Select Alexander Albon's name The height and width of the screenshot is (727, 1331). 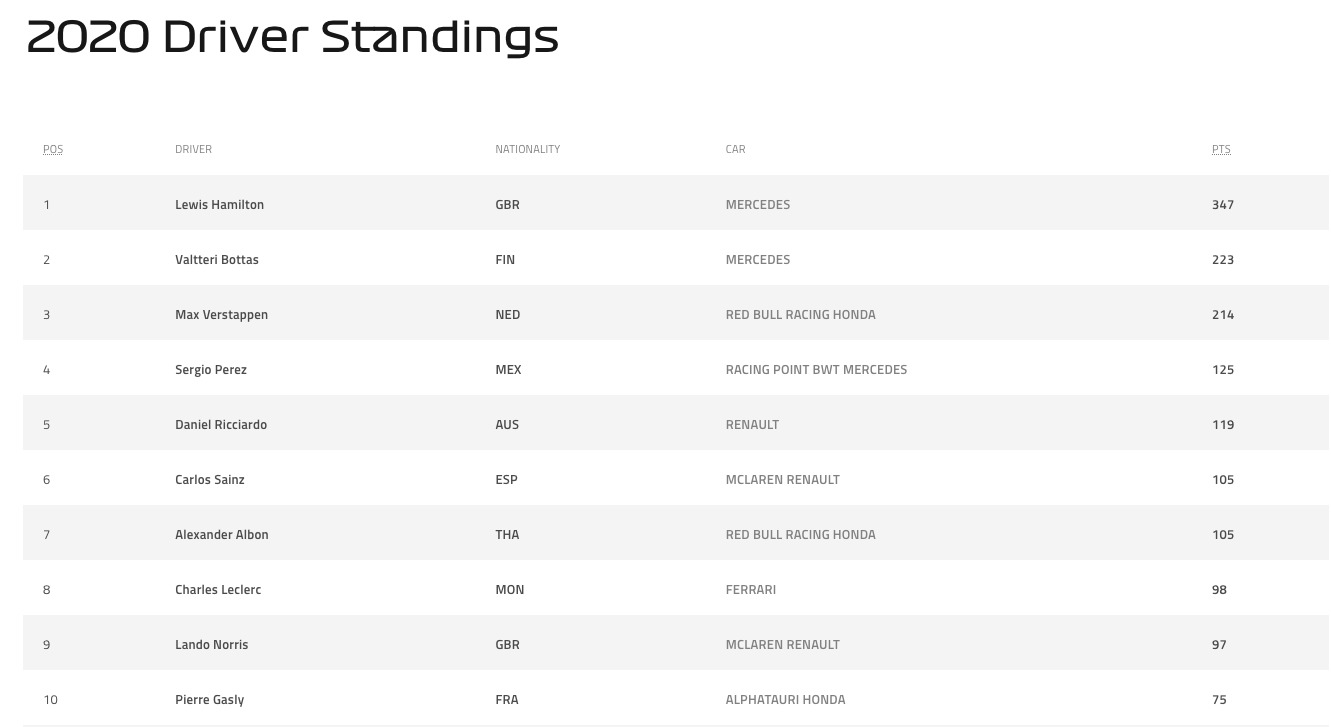pyautogui.click(x=221, y=534)
